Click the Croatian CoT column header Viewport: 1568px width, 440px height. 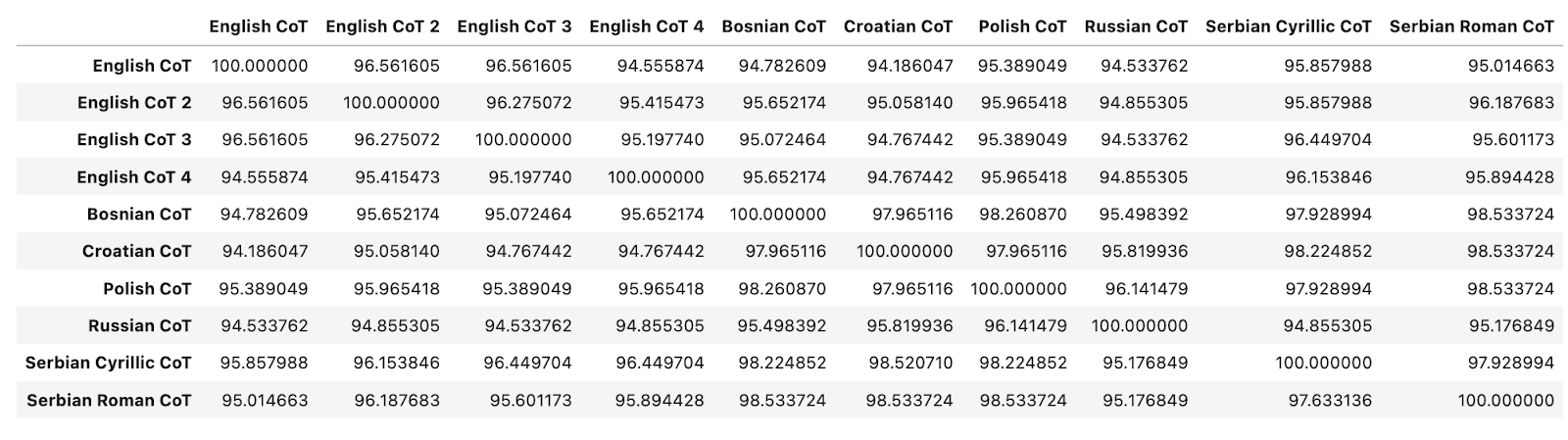pos(898,26)
